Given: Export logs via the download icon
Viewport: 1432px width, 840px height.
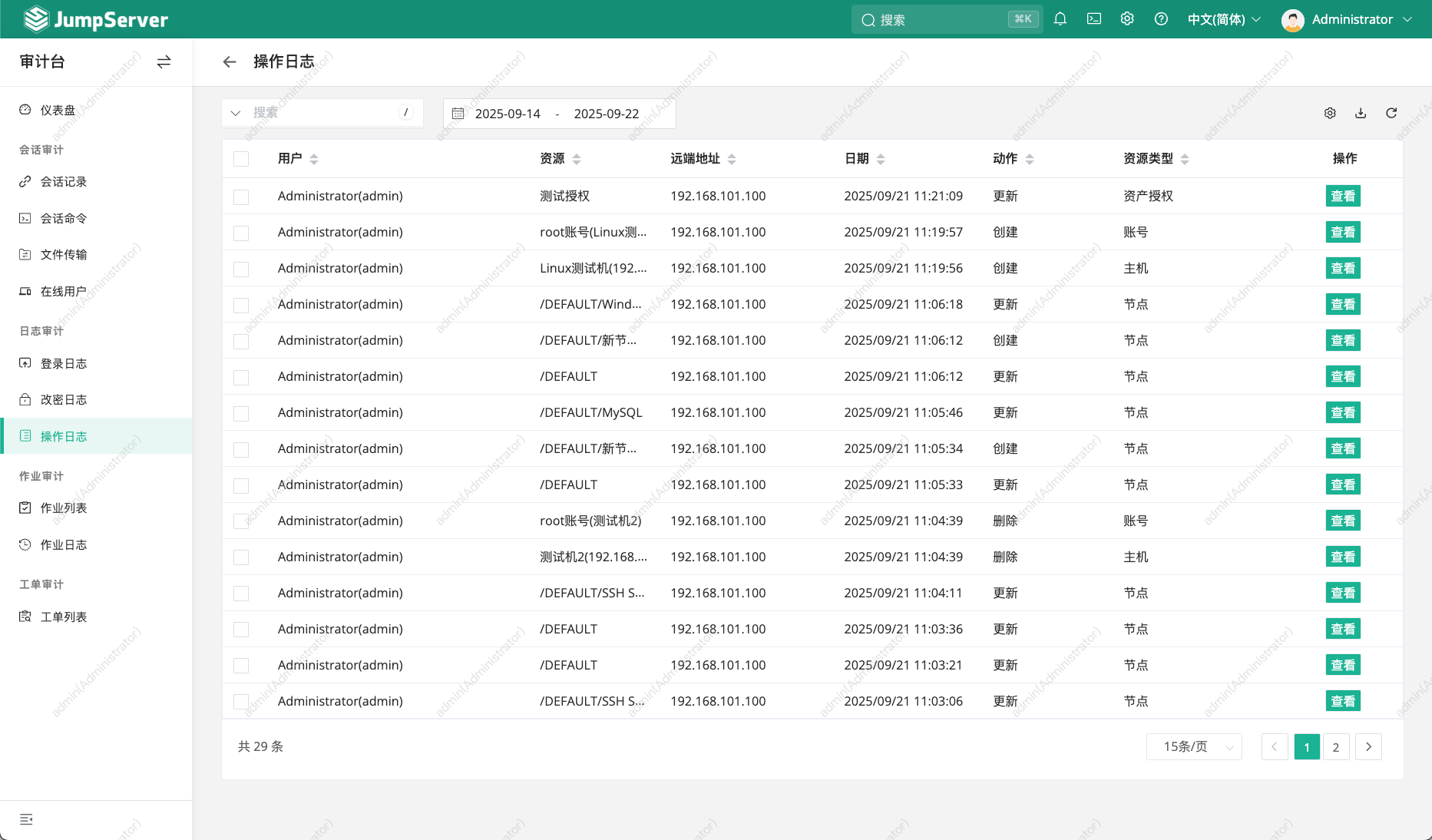Looking at the screenshot, I should [x=1361, y=113].
